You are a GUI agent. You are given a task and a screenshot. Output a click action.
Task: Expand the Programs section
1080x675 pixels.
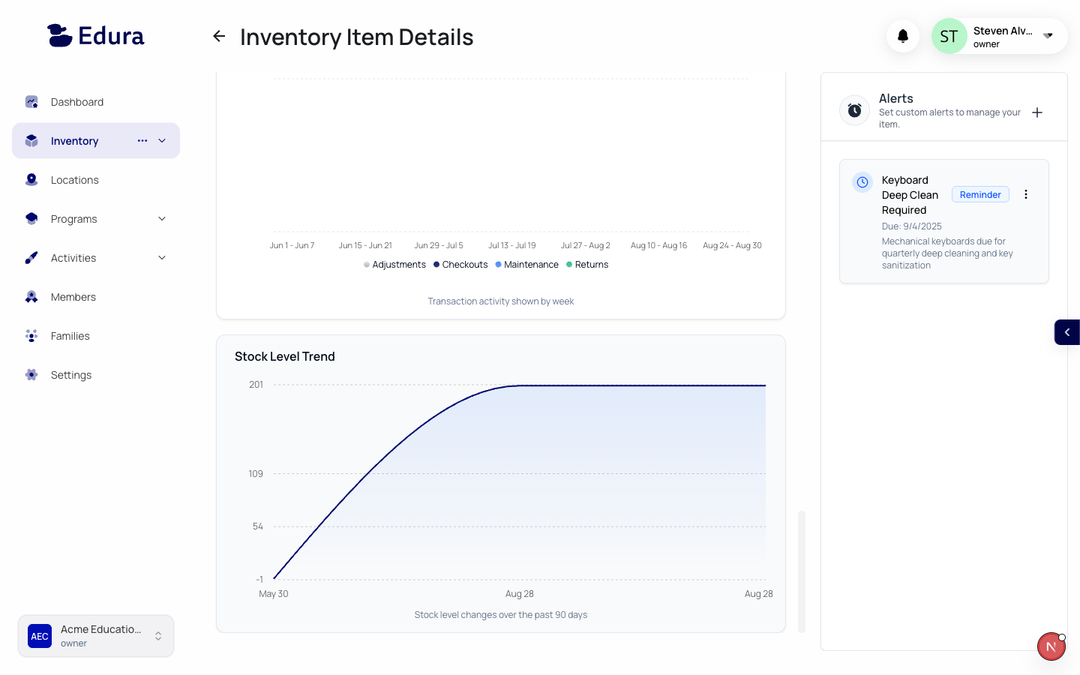click(x=162, y=218)
